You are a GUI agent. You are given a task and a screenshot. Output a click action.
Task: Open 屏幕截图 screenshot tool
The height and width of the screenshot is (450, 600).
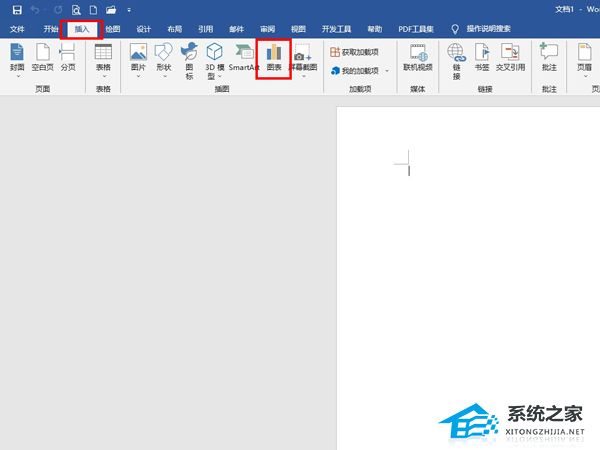coord(303,60)
